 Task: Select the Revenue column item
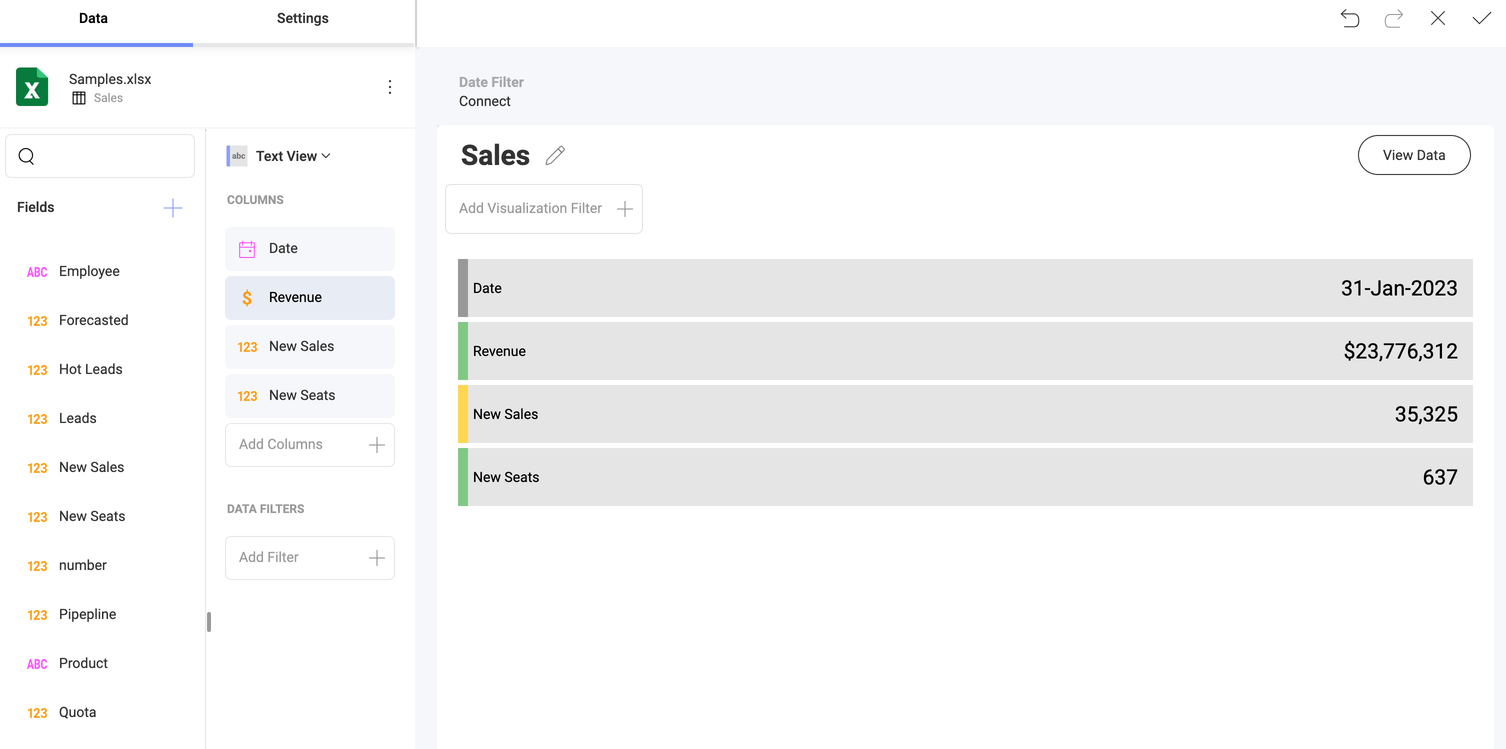(310, 298)
